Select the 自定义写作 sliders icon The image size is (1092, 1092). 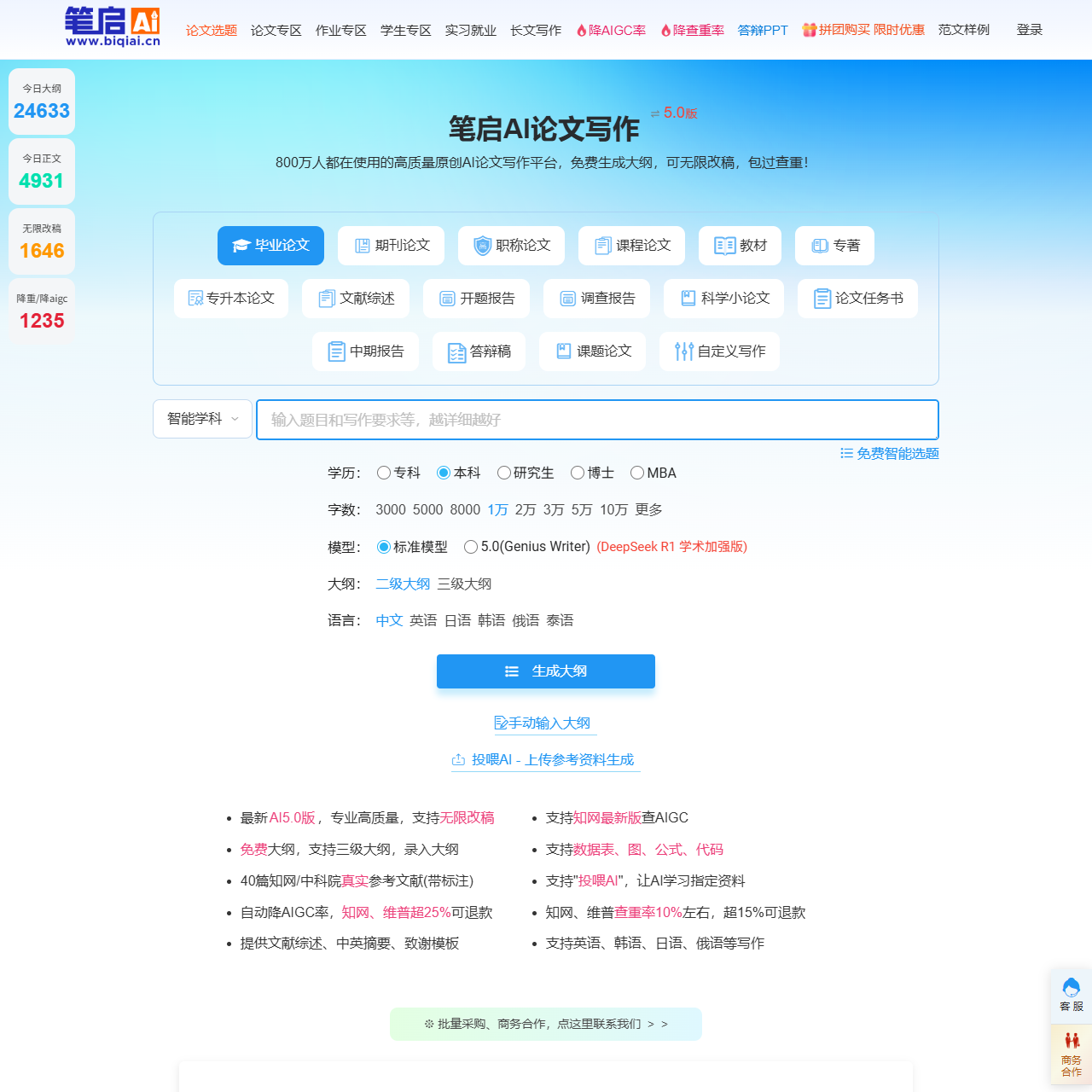click(683, 351)
